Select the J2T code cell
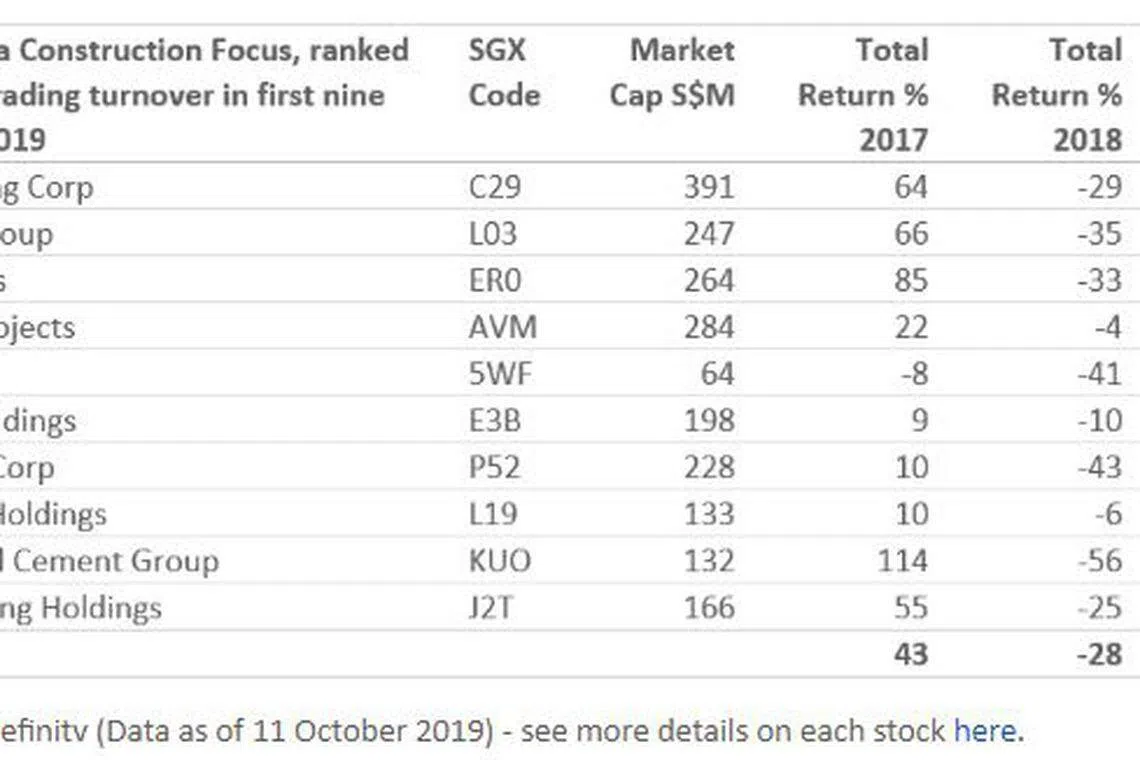Screen dimensions: 1140x760 click(x=491, y=607)
